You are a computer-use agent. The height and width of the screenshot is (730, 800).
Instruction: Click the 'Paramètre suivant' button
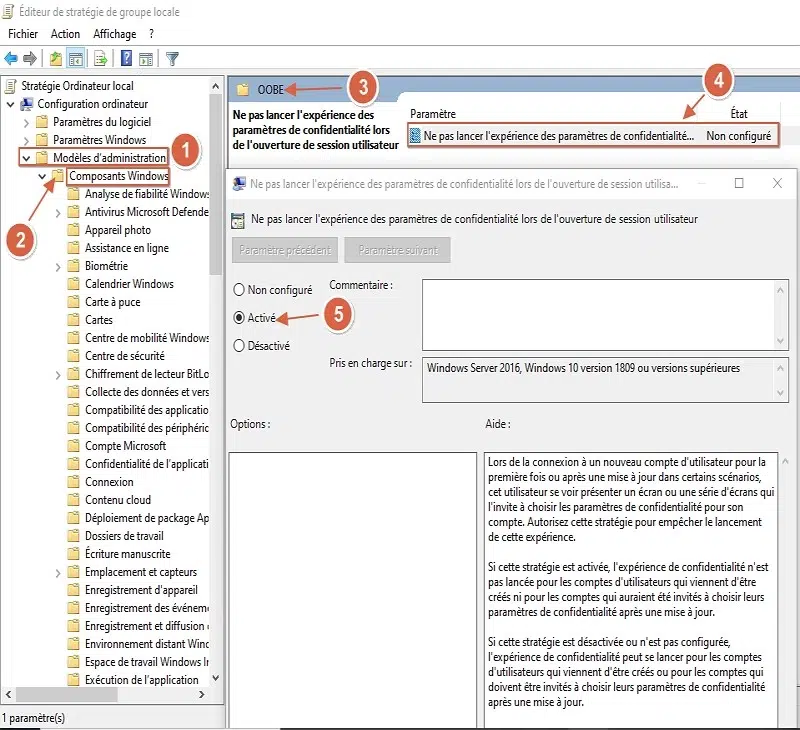[x=397, y=250]
